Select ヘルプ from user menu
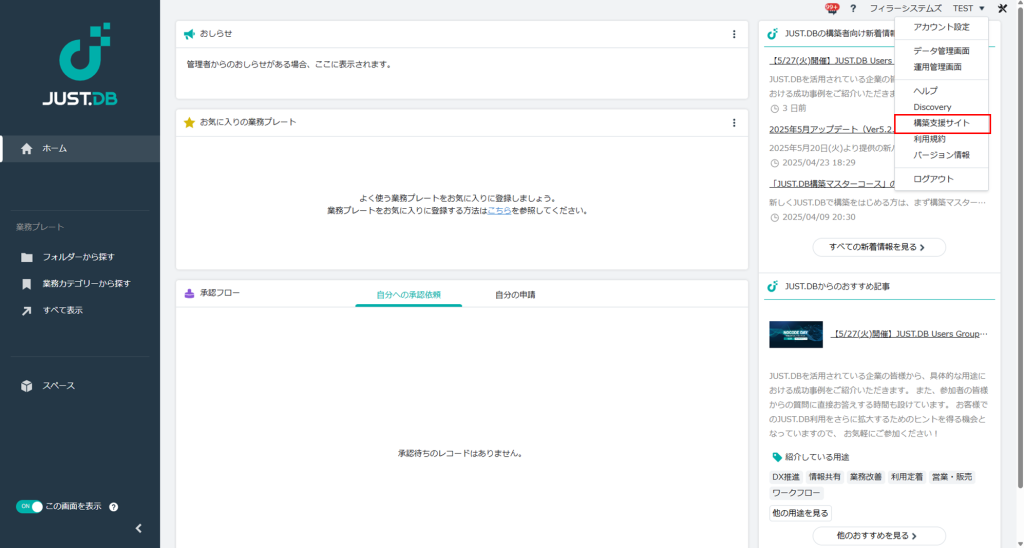Screen dimensions: 1024x548 [941, 91]
